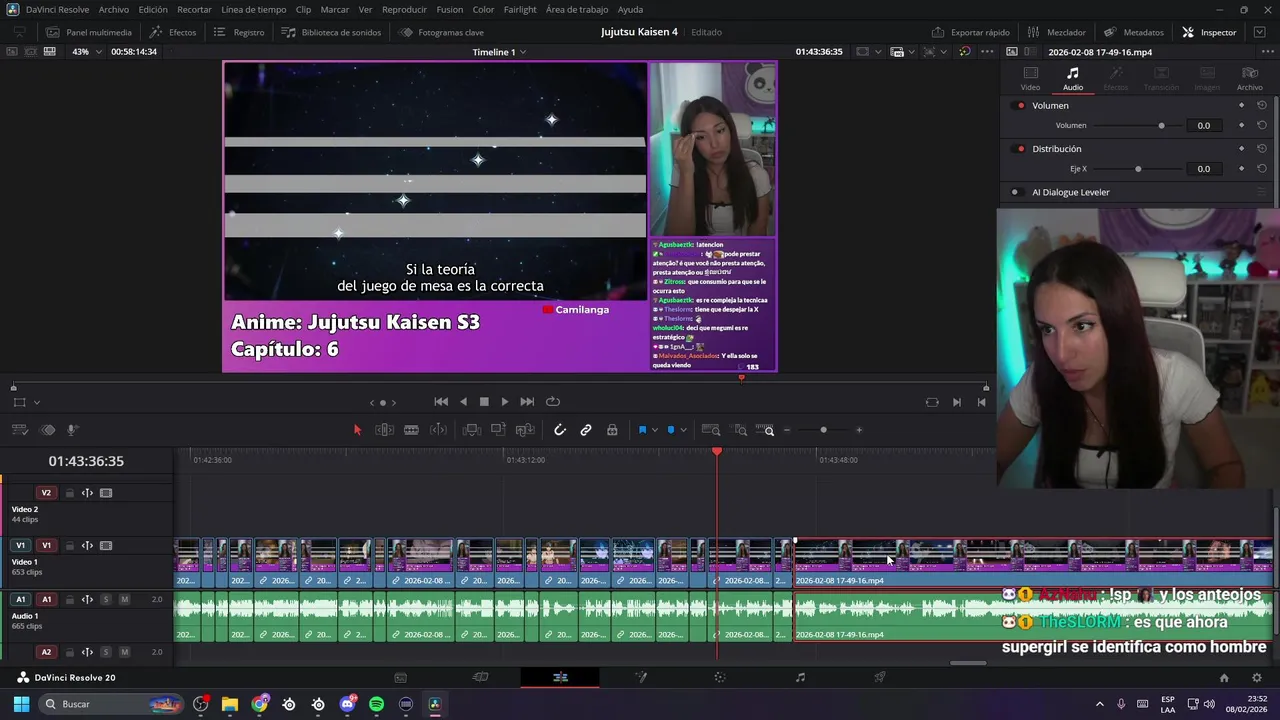Toggle auto track selector on Video 1
This screenshot has height=720, width=1280.
87,546
